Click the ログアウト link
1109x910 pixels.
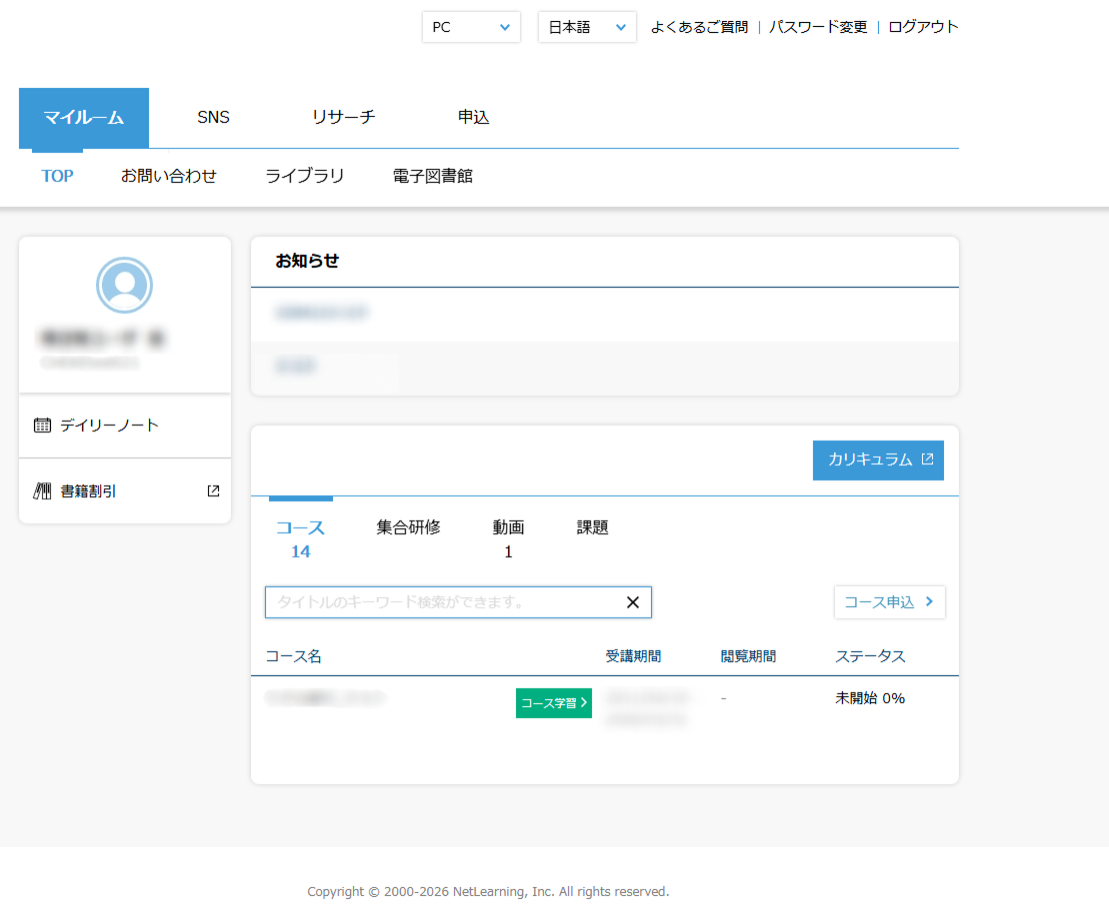(923, 27)
